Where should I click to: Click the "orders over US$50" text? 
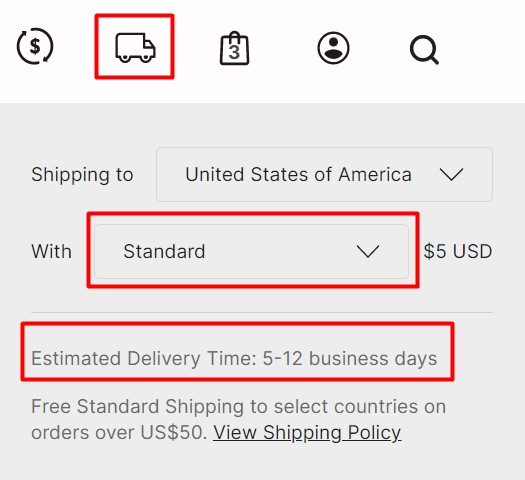tap(119, 432)
